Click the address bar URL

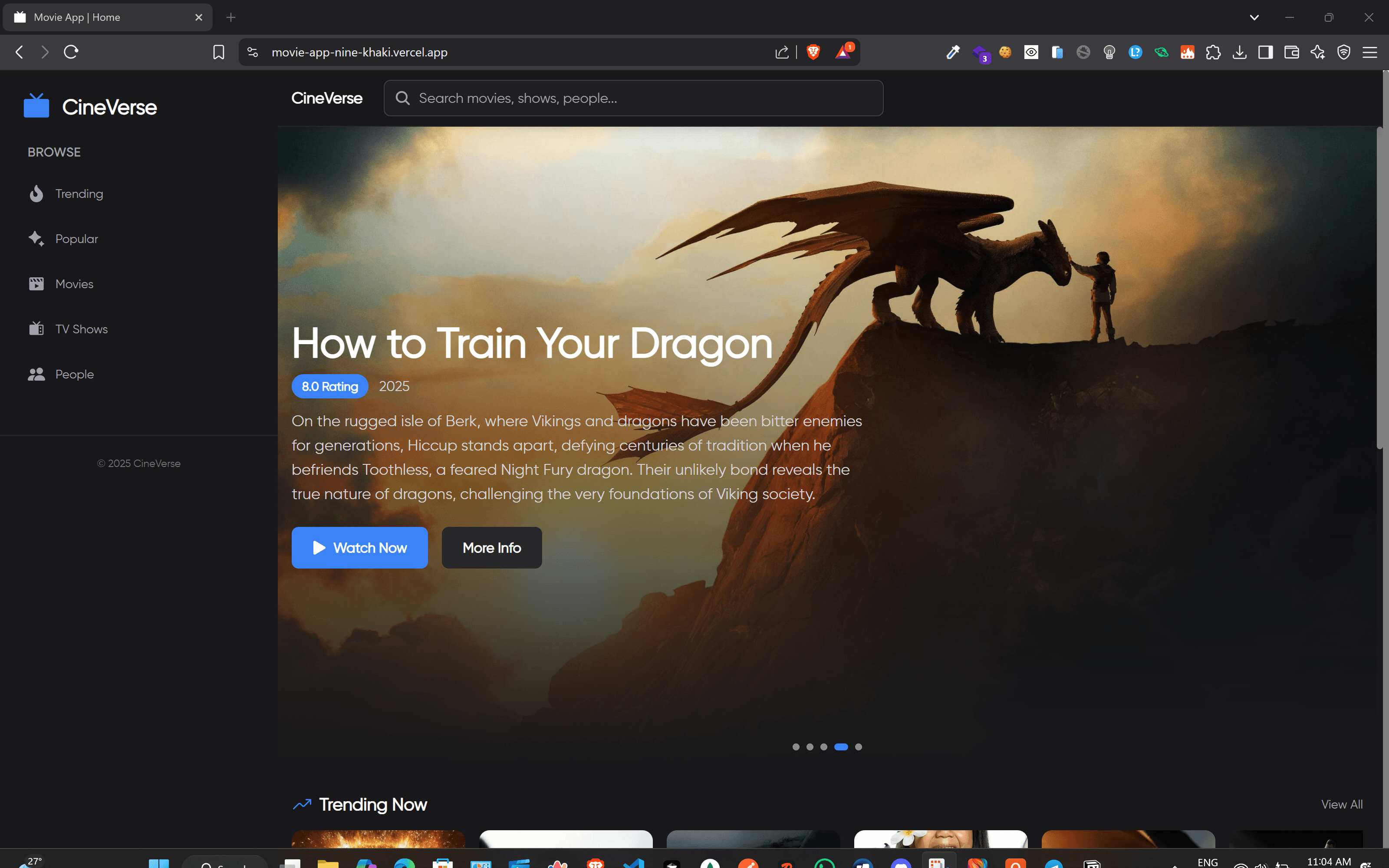[359, 52]
